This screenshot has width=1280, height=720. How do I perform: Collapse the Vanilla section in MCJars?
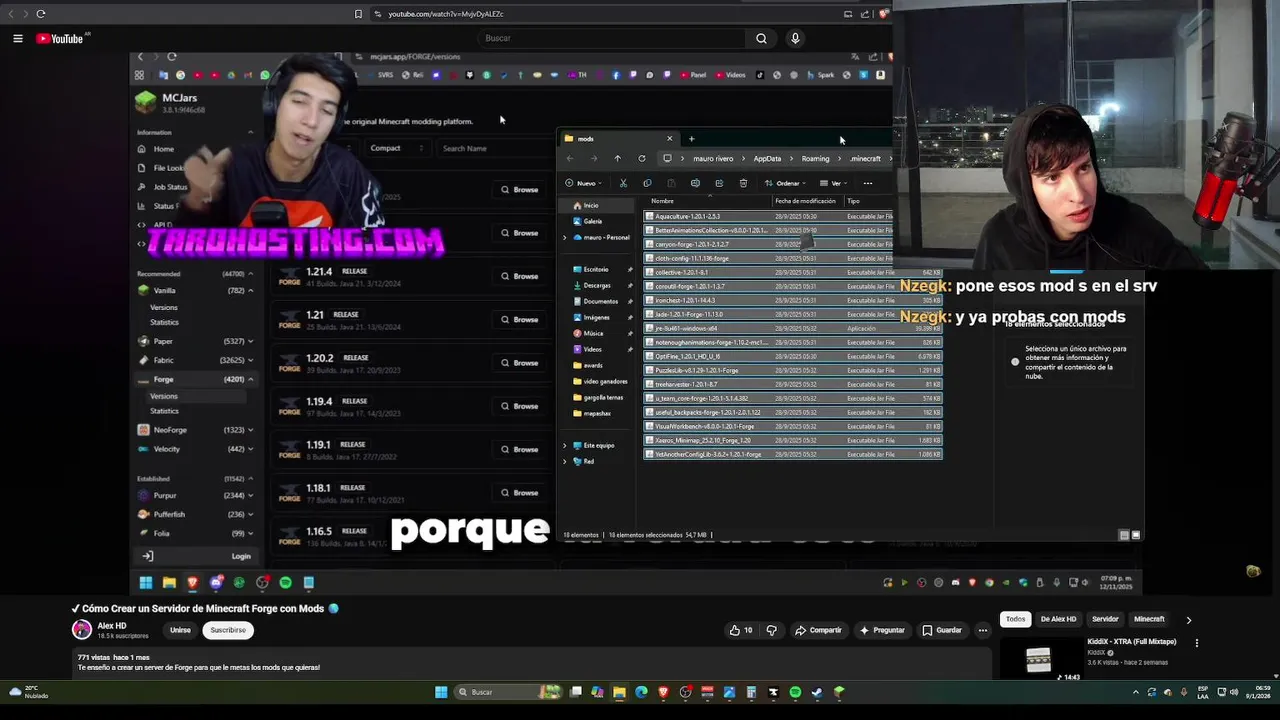[x=250, y=290]
